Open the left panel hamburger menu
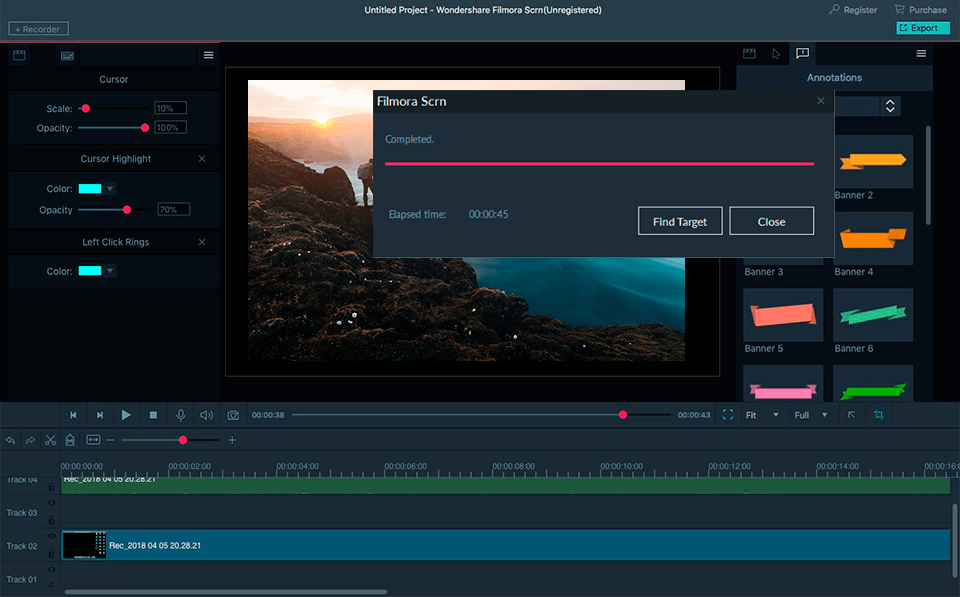Screen dimensions: 960x597 pos(208,55)
